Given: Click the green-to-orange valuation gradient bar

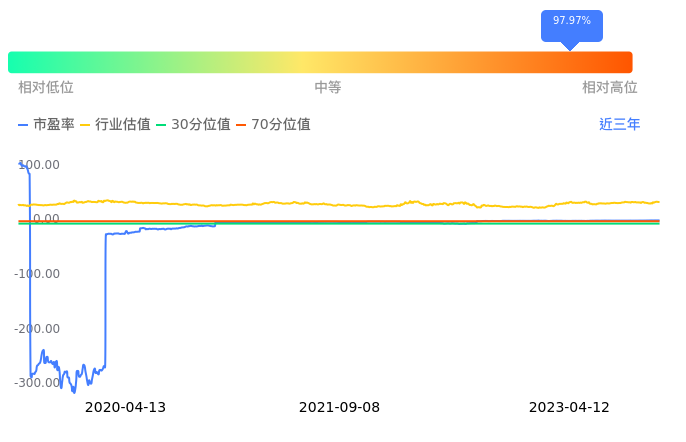Looking at the screenshot, I should click(x=320, y=62).
